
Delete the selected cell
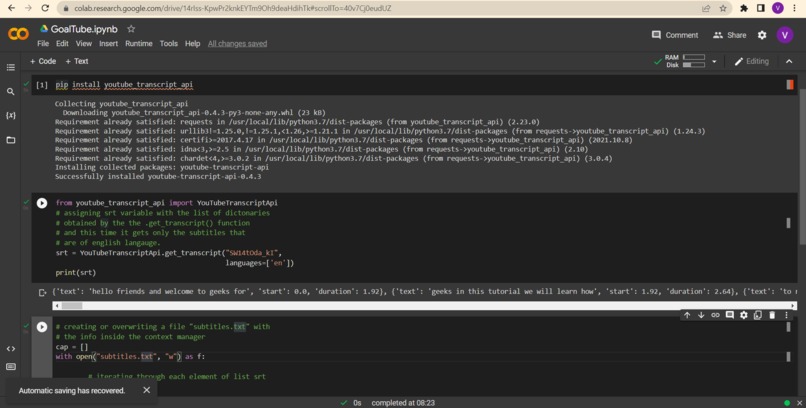[x=772, y=315]
